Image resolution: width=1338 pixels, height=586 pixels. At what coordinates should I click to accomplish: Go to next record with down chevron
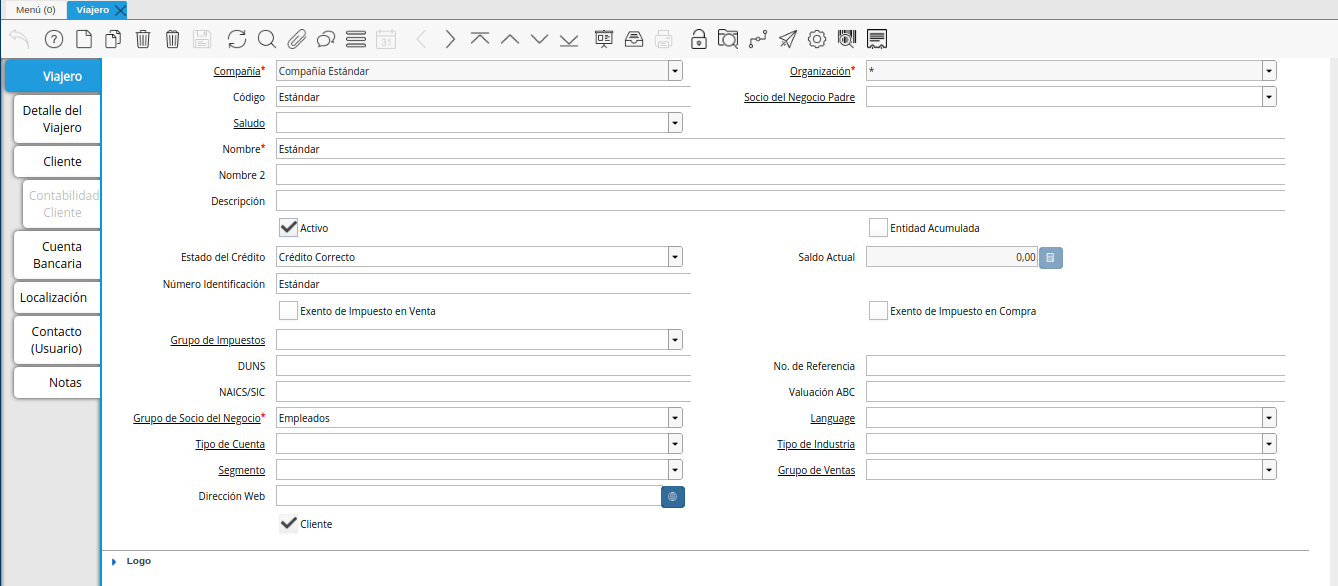tap(540, 39)
